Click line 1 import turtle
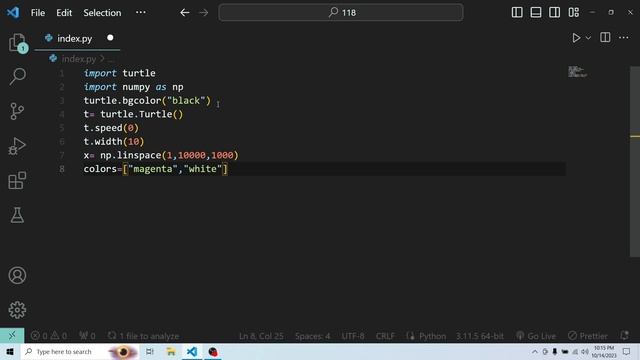Viewport: 640px width, 360px height. [119, 73]
